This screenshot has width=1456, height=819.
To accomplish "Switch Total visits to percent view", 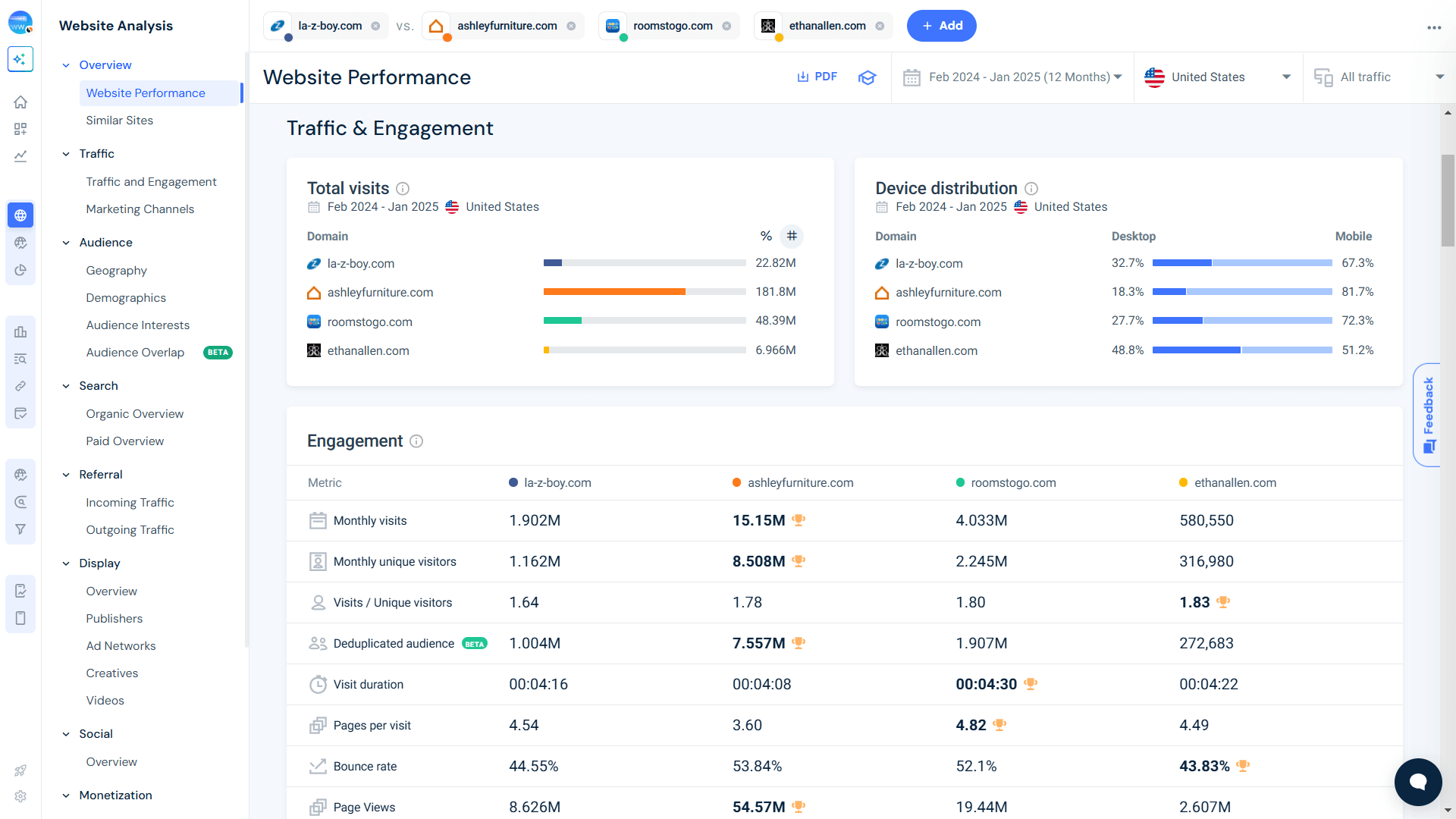I will tap(766, 236).
